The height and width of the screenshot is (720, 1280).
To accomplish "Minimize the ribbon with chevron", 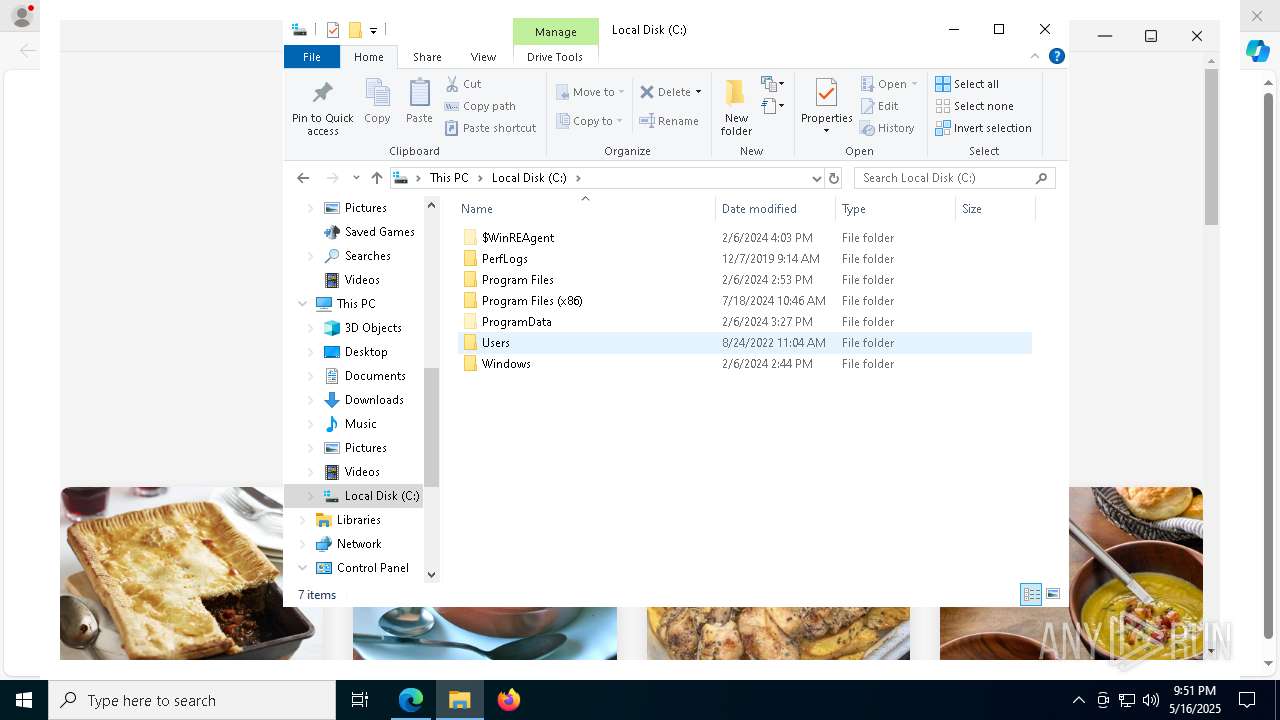I will 1035,57.
